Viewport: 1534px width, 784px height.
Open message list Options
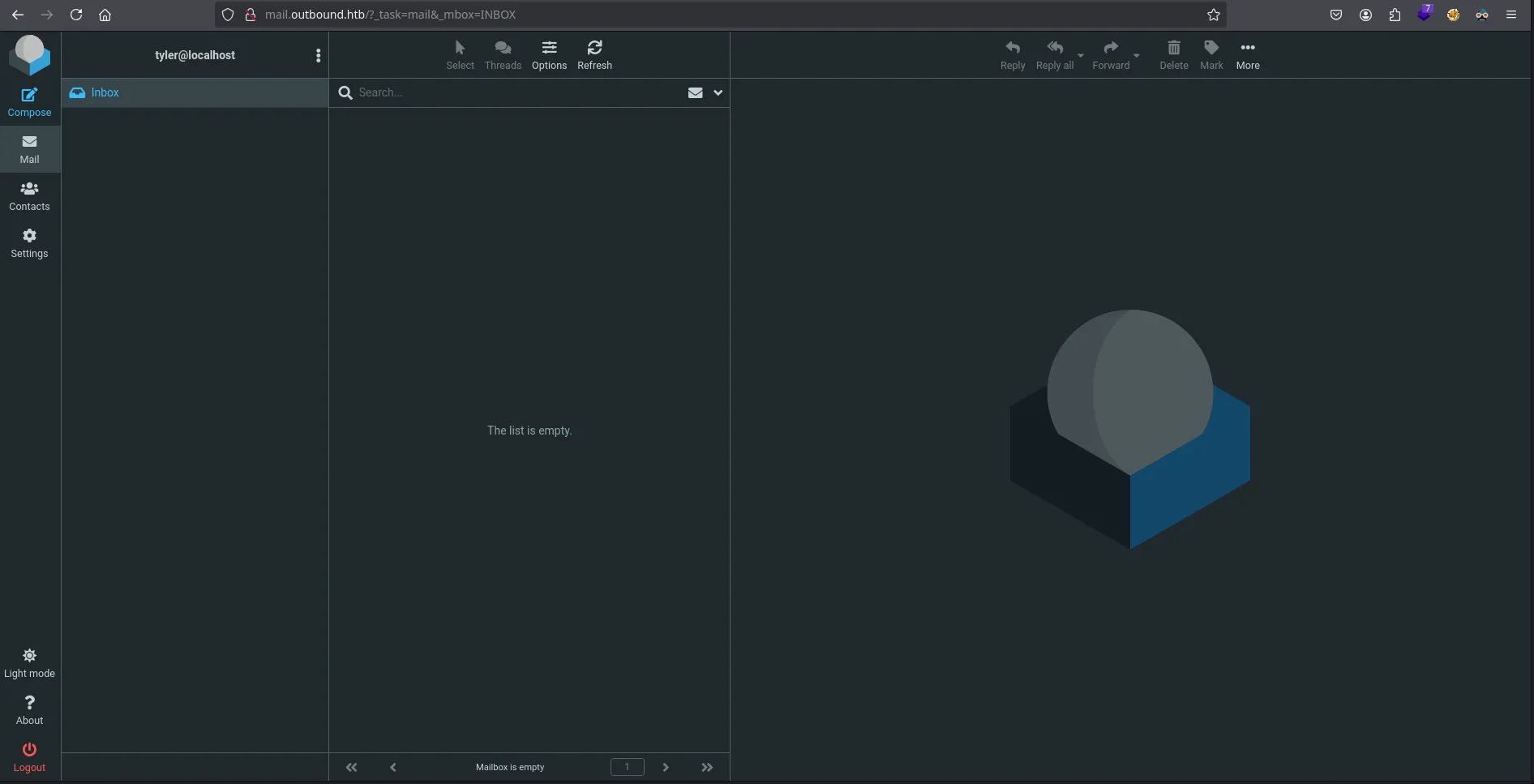[x=549, y=55]
